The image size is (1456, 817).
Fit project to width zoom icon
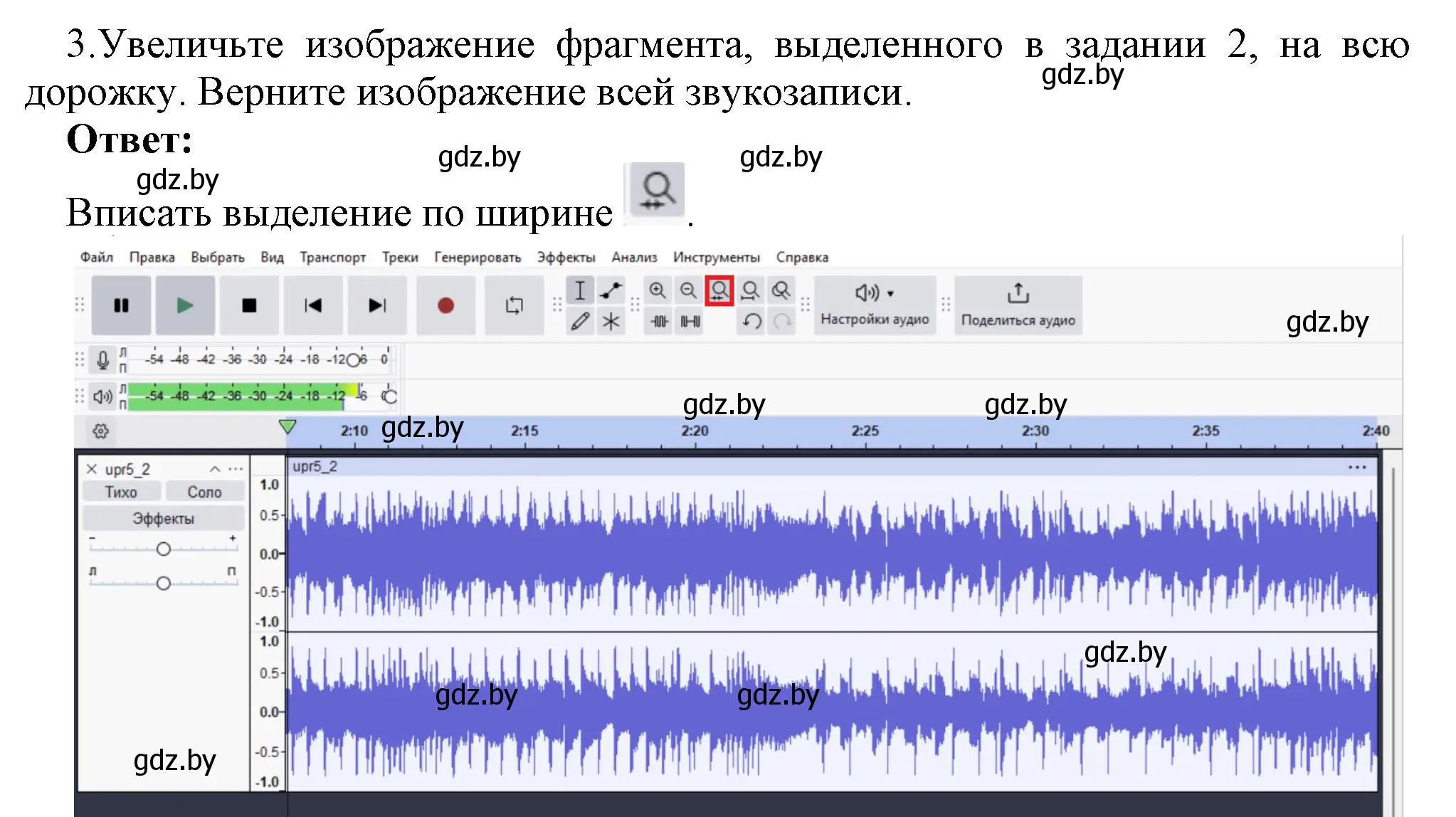click(x=750, y=290)
